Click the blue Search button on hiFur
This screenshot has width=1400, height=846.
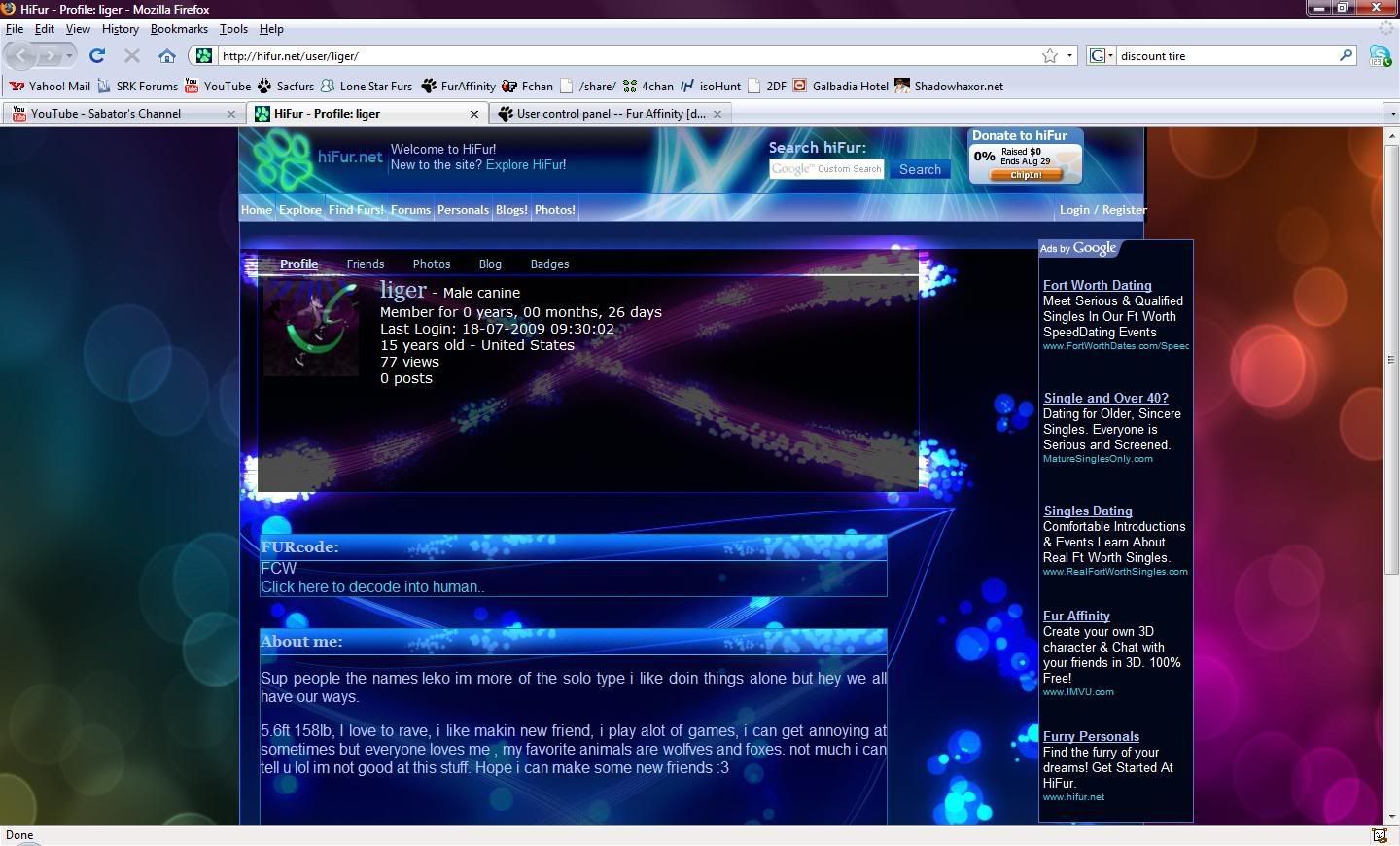(920, 169)
